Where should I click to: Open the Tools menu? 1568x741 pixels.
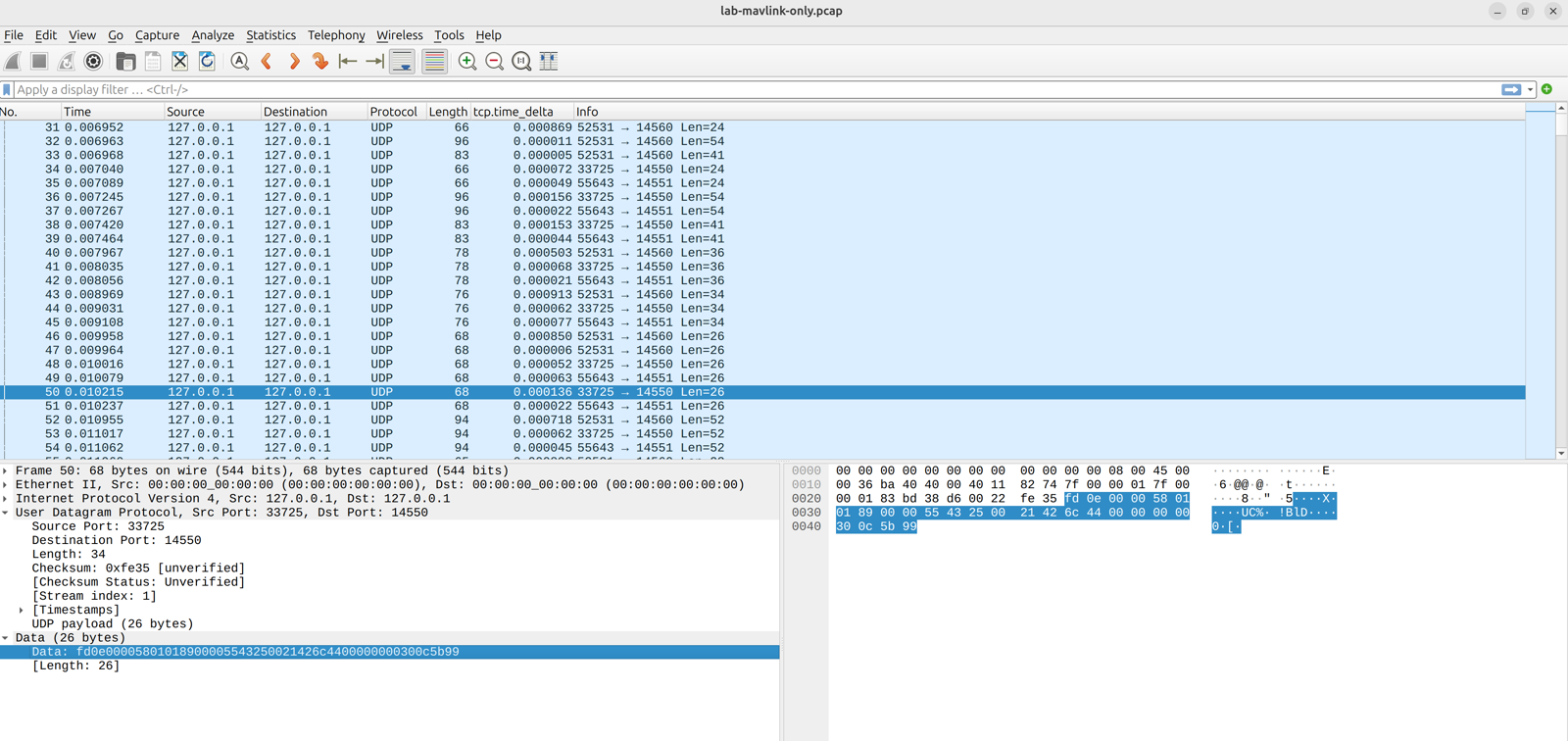pyautogui.click(x=449, y=35)
